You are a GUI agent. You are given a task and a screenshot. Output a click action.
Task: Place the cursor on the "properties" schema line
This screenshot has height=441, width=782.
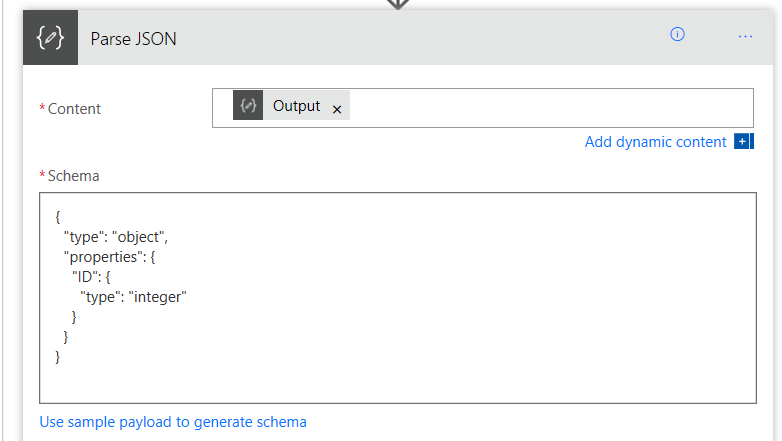109,257
